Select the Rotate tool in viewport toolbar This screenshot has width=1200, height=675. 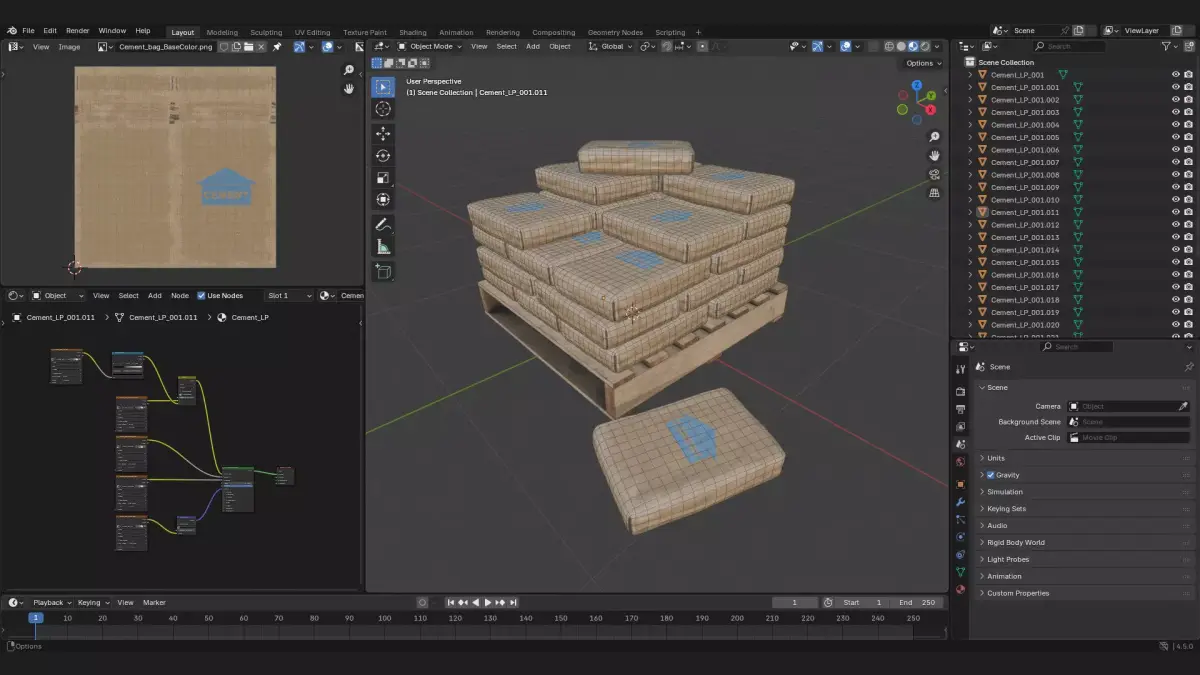[383, 155]
